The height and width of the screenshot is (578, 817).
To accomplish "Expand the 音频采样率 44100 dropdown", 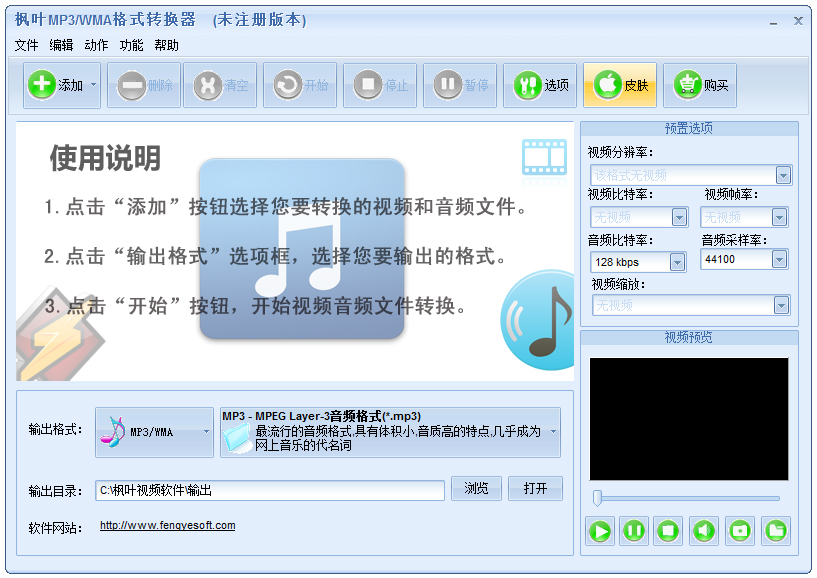I will point(779,259).
